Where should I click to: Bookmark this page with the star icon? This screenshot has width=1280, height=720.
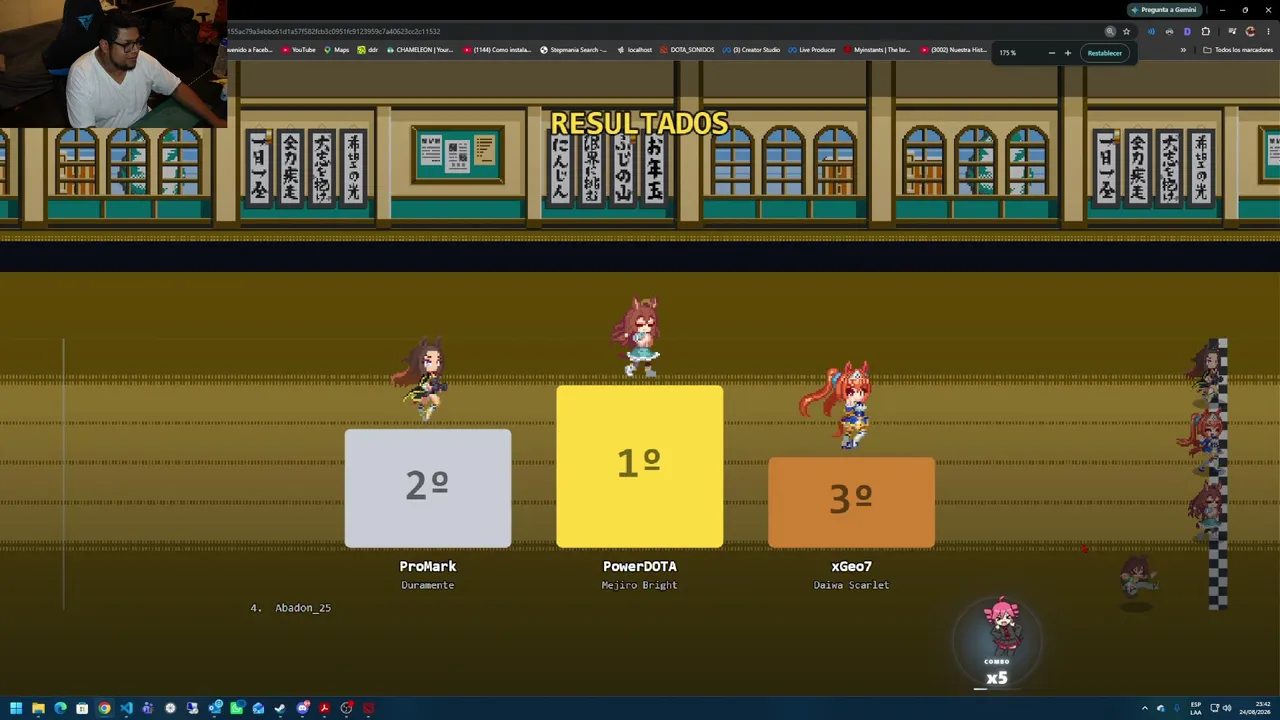1126,31
